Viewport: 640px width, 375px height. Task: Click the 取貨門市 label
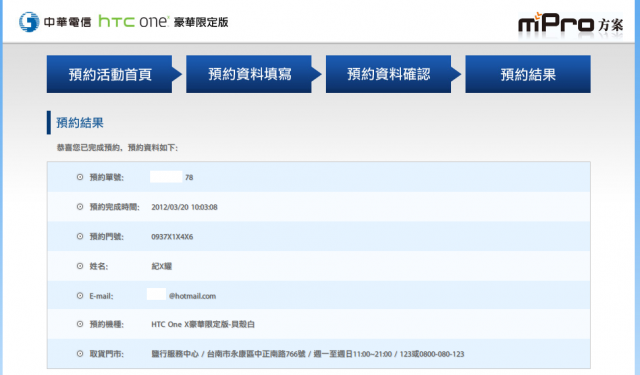pyautogui.click(x=107, y=354)
